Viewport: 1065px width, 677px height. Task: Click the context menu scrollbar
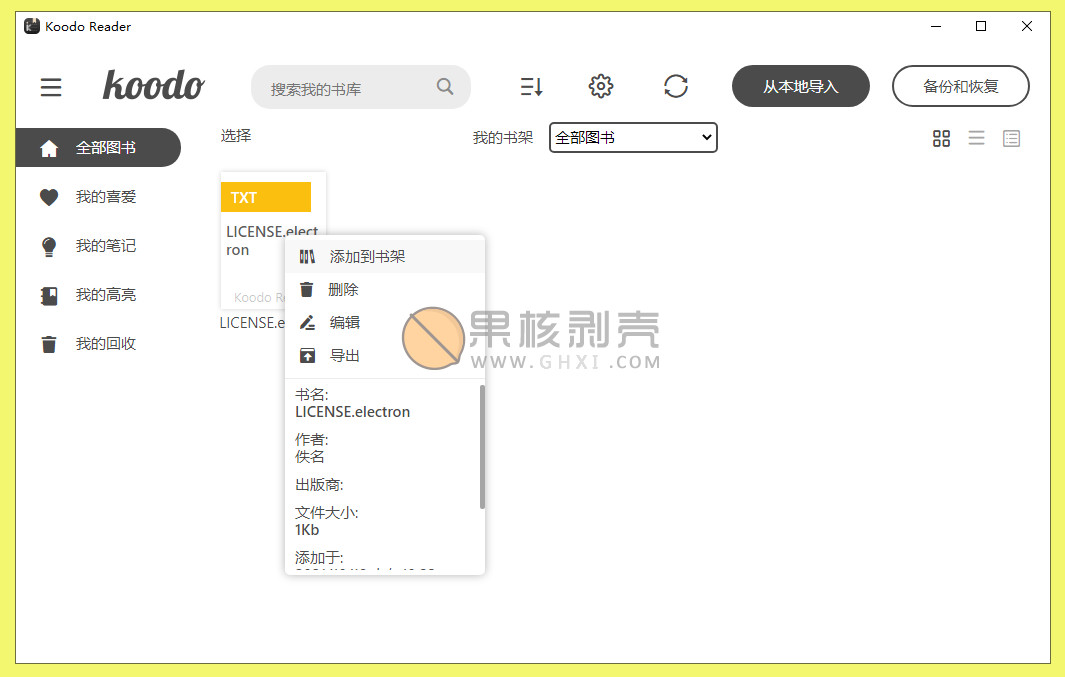pyautogui.click(x=481, y=446)
